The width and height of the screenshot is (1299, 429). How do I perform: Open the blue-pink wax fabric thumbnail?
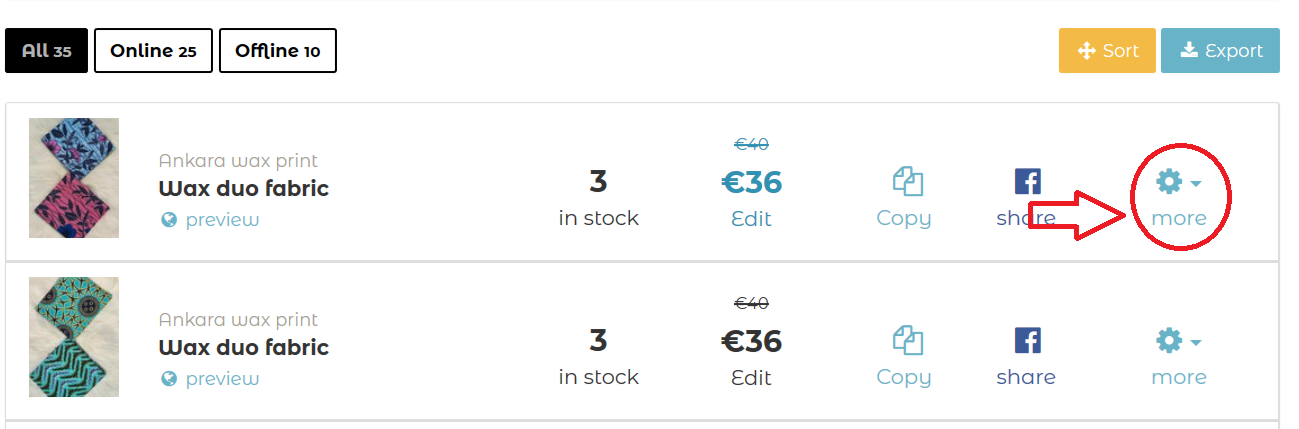(x=74, y=178)
